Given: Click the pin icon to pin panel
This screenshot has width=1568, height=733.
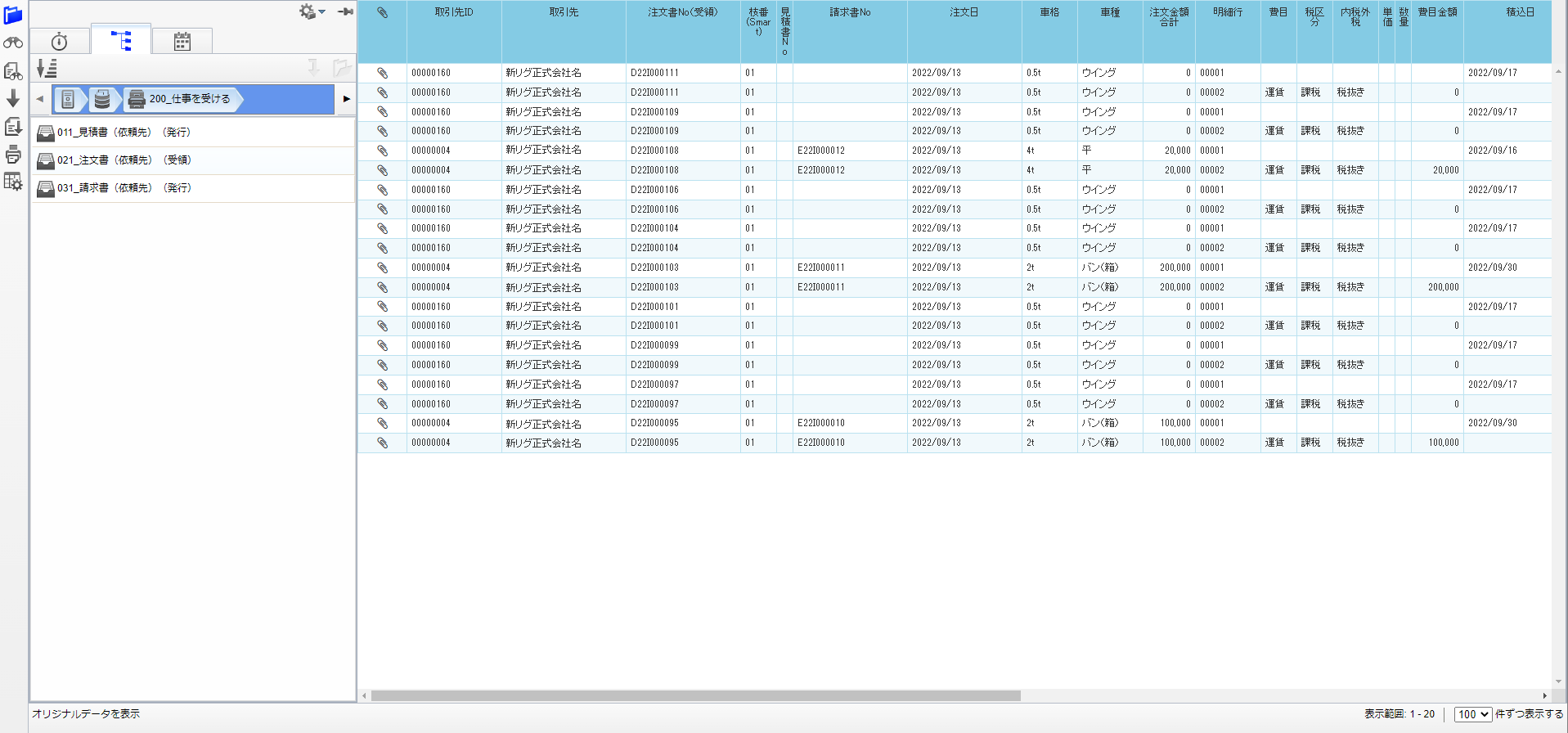Looking at the screenshot, I should (x=345, y=11).
